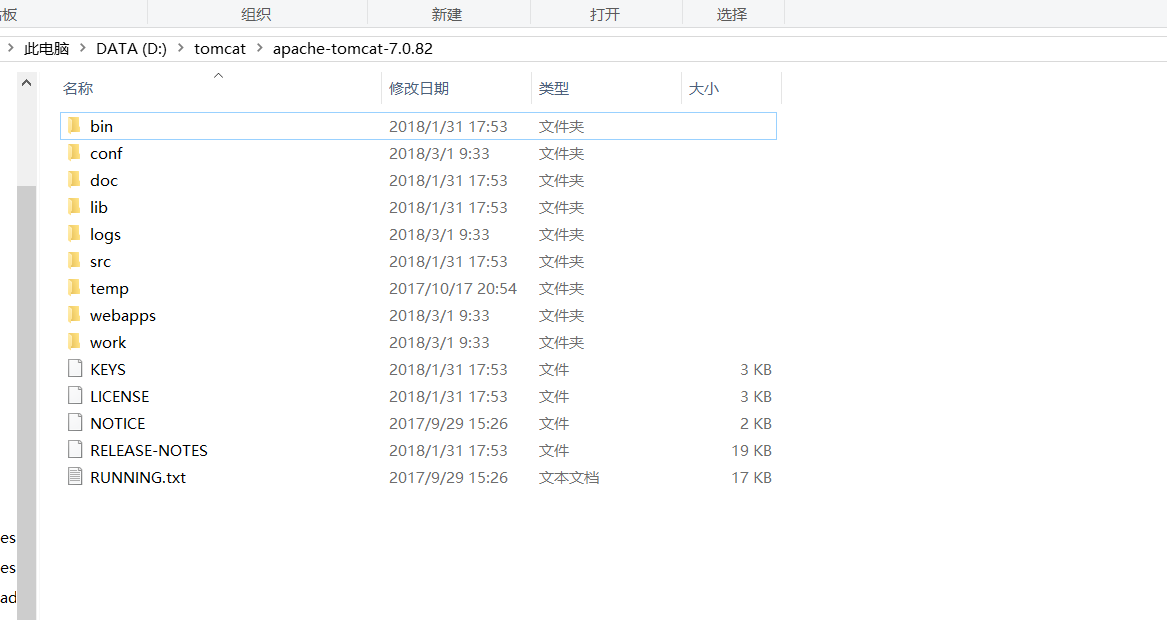Select the logs folder name
1167x620 pixels.
105,234
